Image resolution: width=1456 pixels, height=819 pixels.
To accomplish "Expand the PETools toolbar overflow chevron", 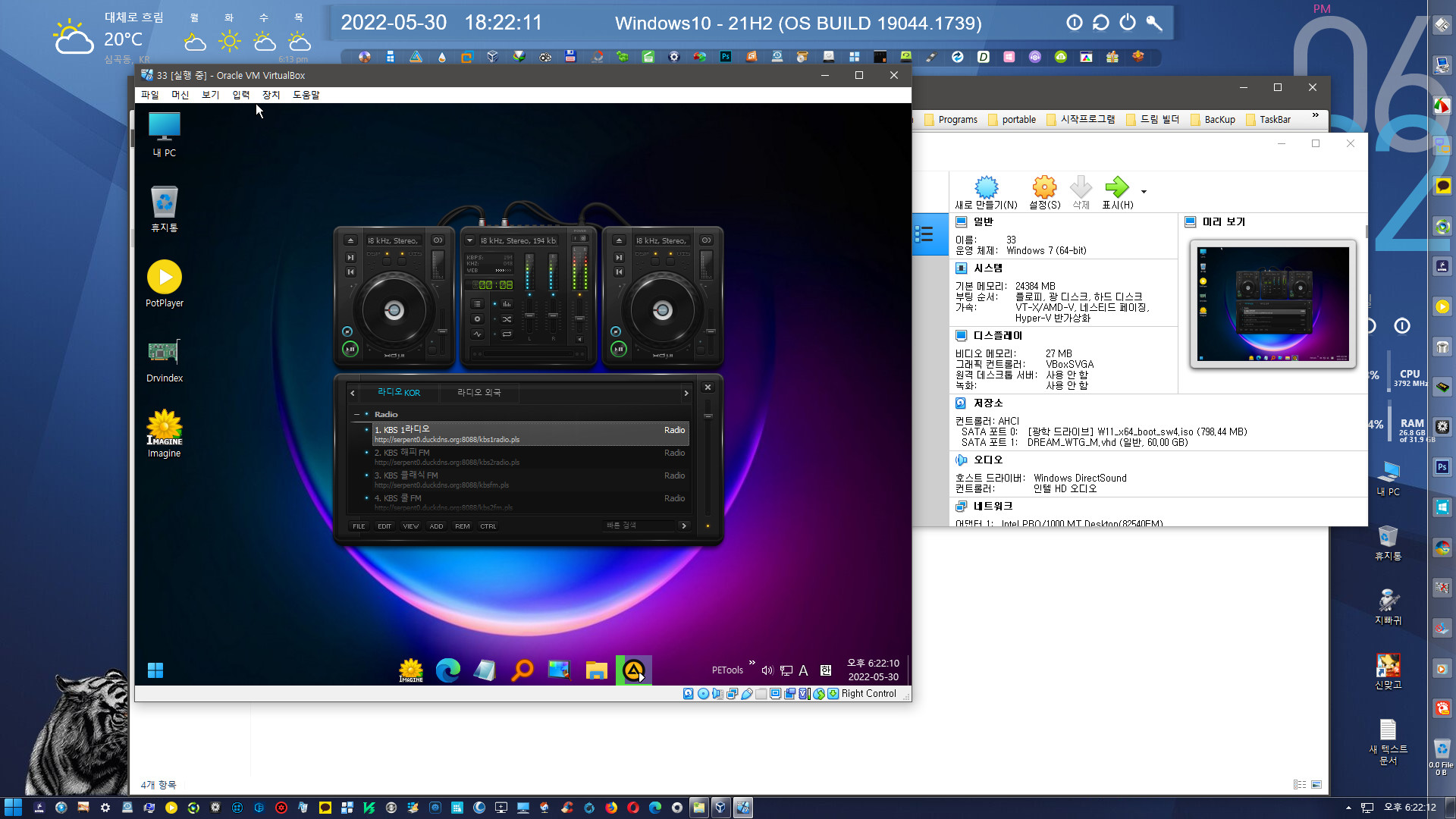I will [752, 662].
